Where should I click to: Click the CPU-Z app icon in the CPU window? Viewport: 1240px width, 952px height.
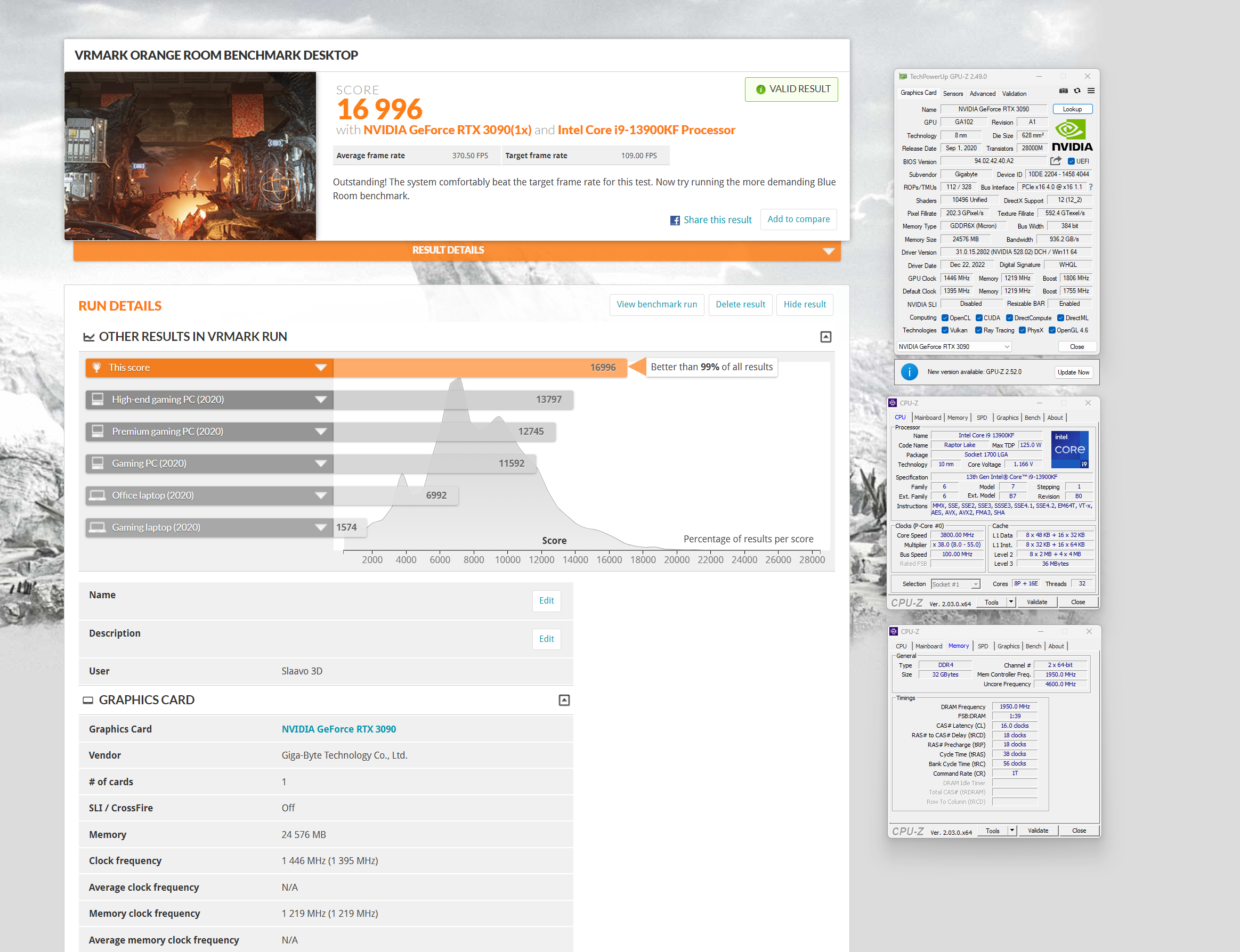point(893,403)
